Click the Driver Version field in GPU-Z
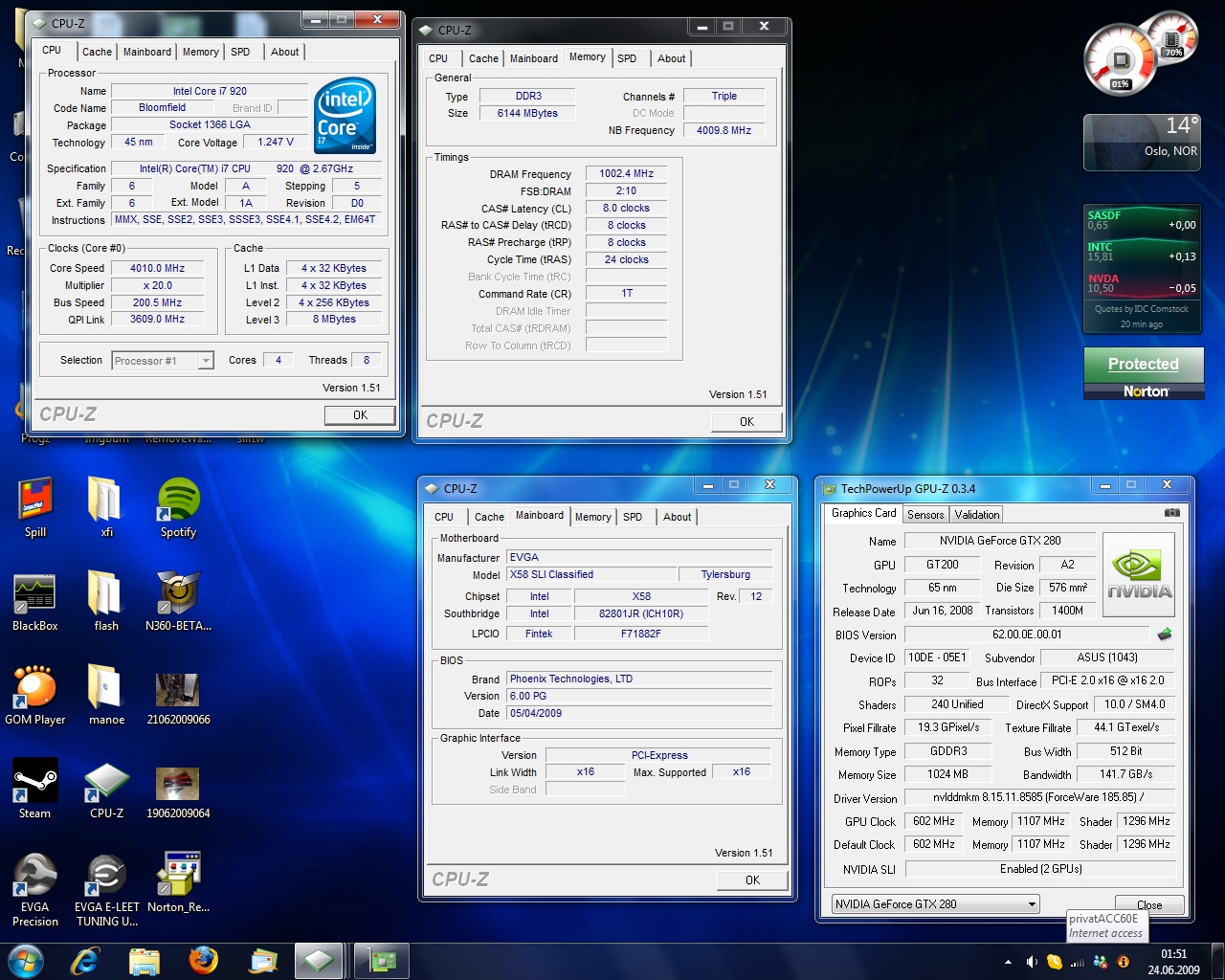 click(1038, 797)
